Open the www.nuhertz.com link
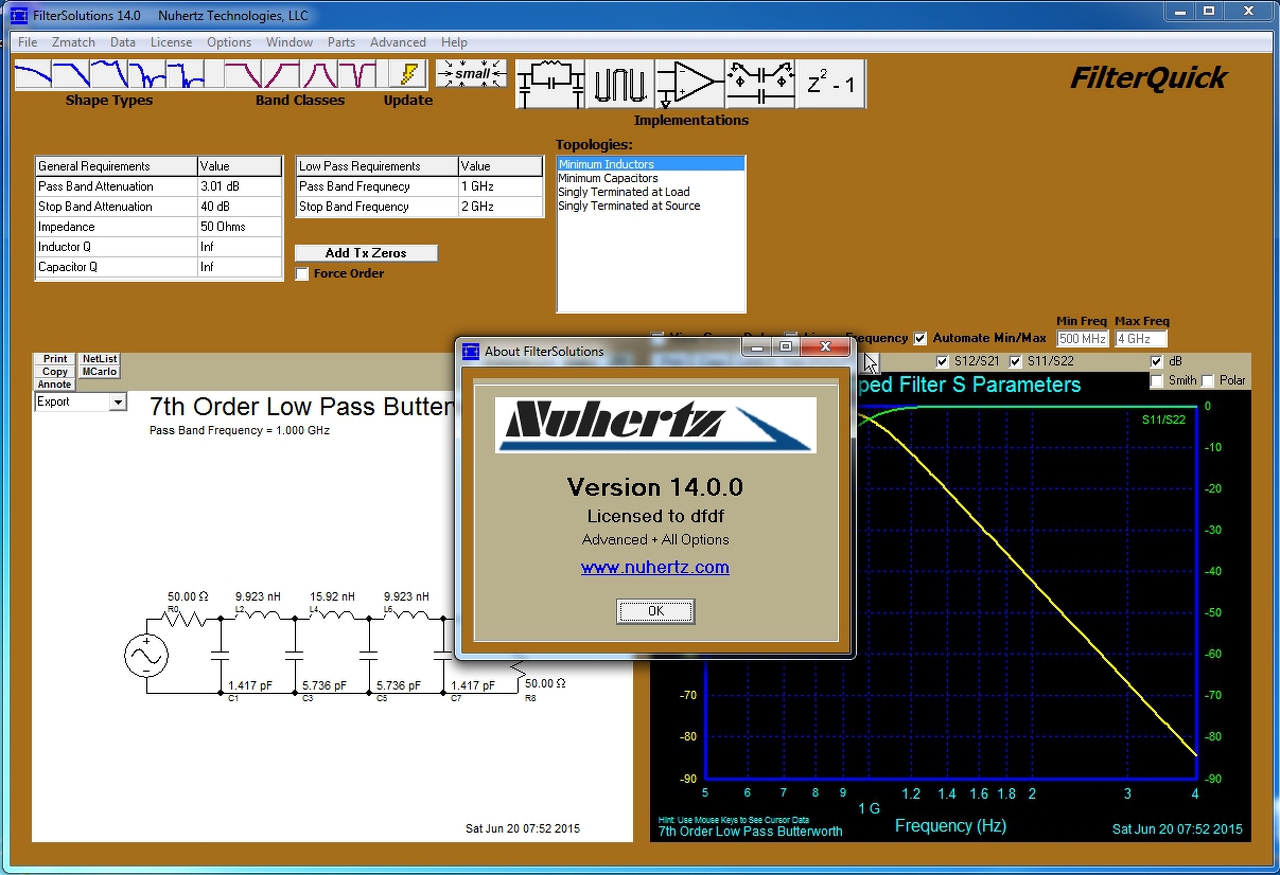The width and height of the screenshot is (1280, 875). coord(655,567)
